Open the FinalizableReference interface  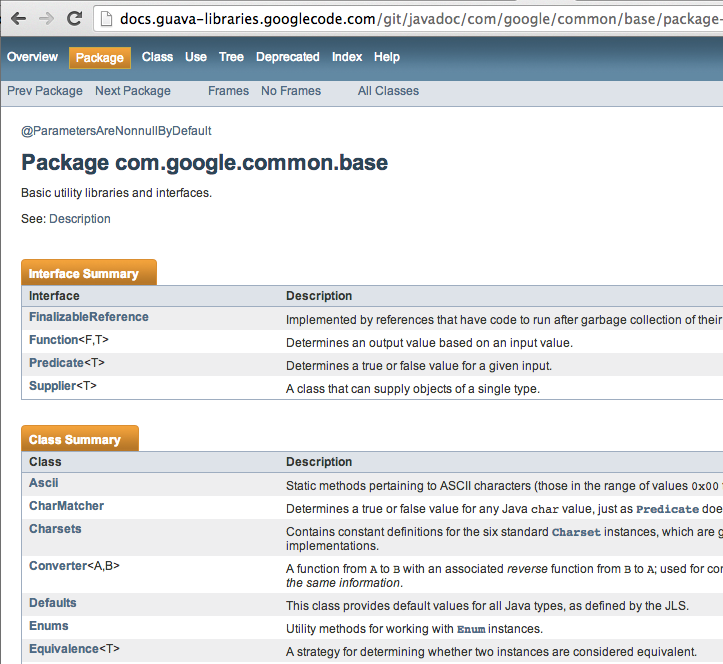pyautogui.click(x=89, y=317)
